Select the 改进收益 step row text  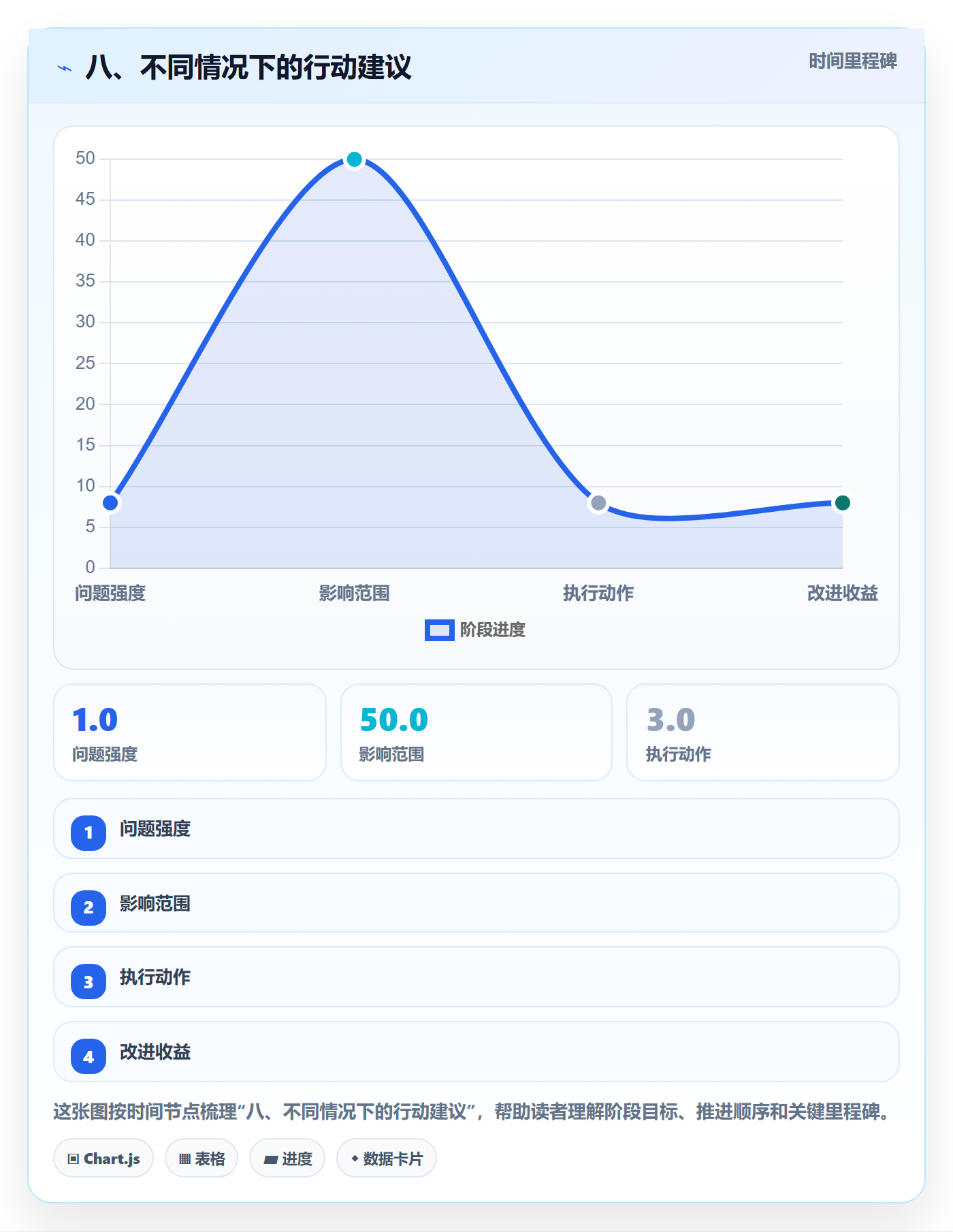pos(155,1052)
